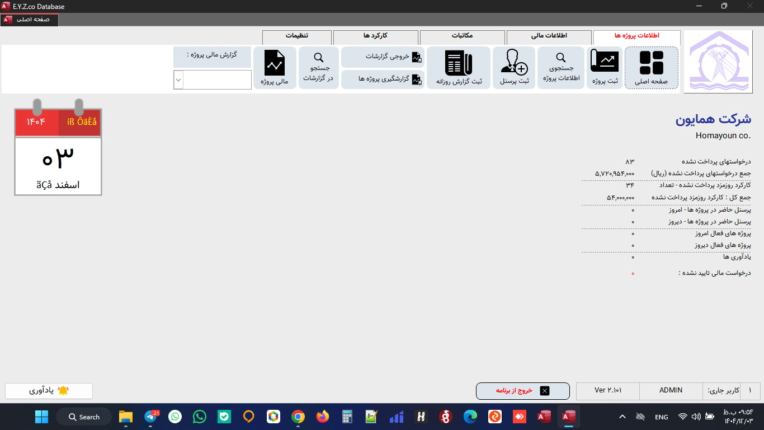Click کارکرد روزمزد پرداخت نشده - تعداد label
764x430 pixels.
click(705, 185)
